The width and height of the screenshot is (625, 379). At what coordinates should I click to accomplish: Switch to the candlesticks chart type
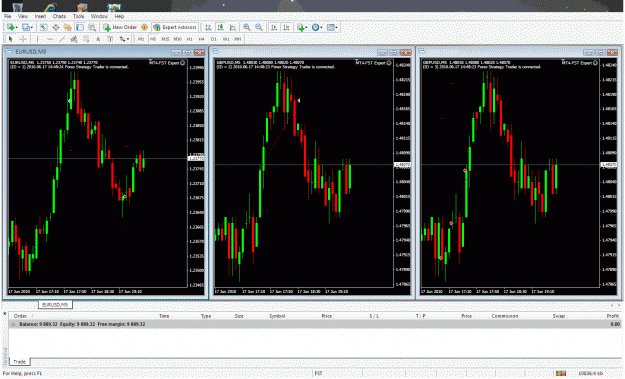[220, 27]
